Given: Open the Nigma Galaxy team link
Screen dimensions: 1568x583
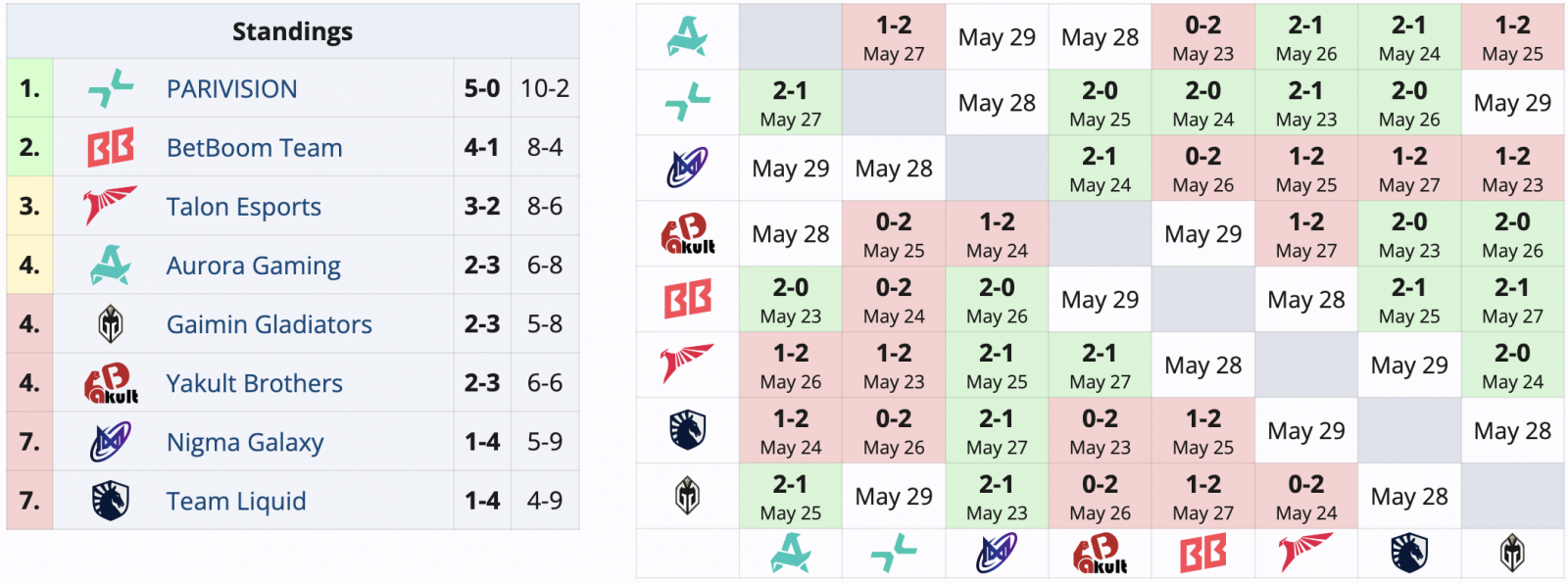Looking at the screenshot, I should tap(245, 442).
